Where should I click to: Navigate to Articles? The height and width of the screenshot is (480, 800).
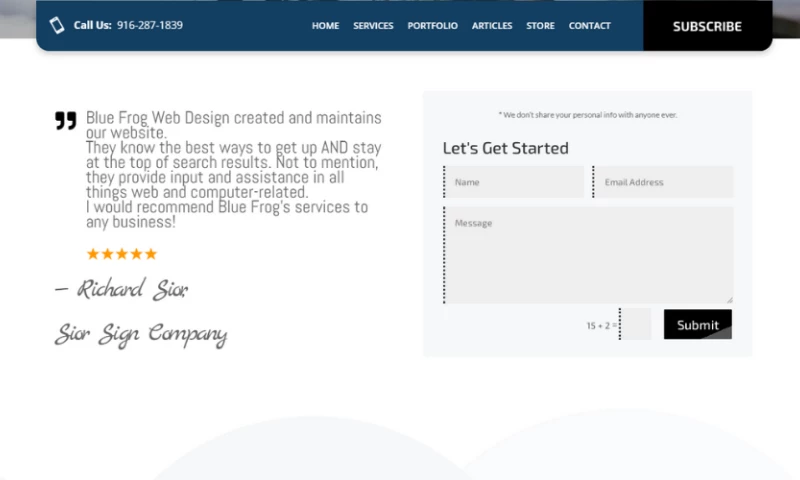pos(492,26)
